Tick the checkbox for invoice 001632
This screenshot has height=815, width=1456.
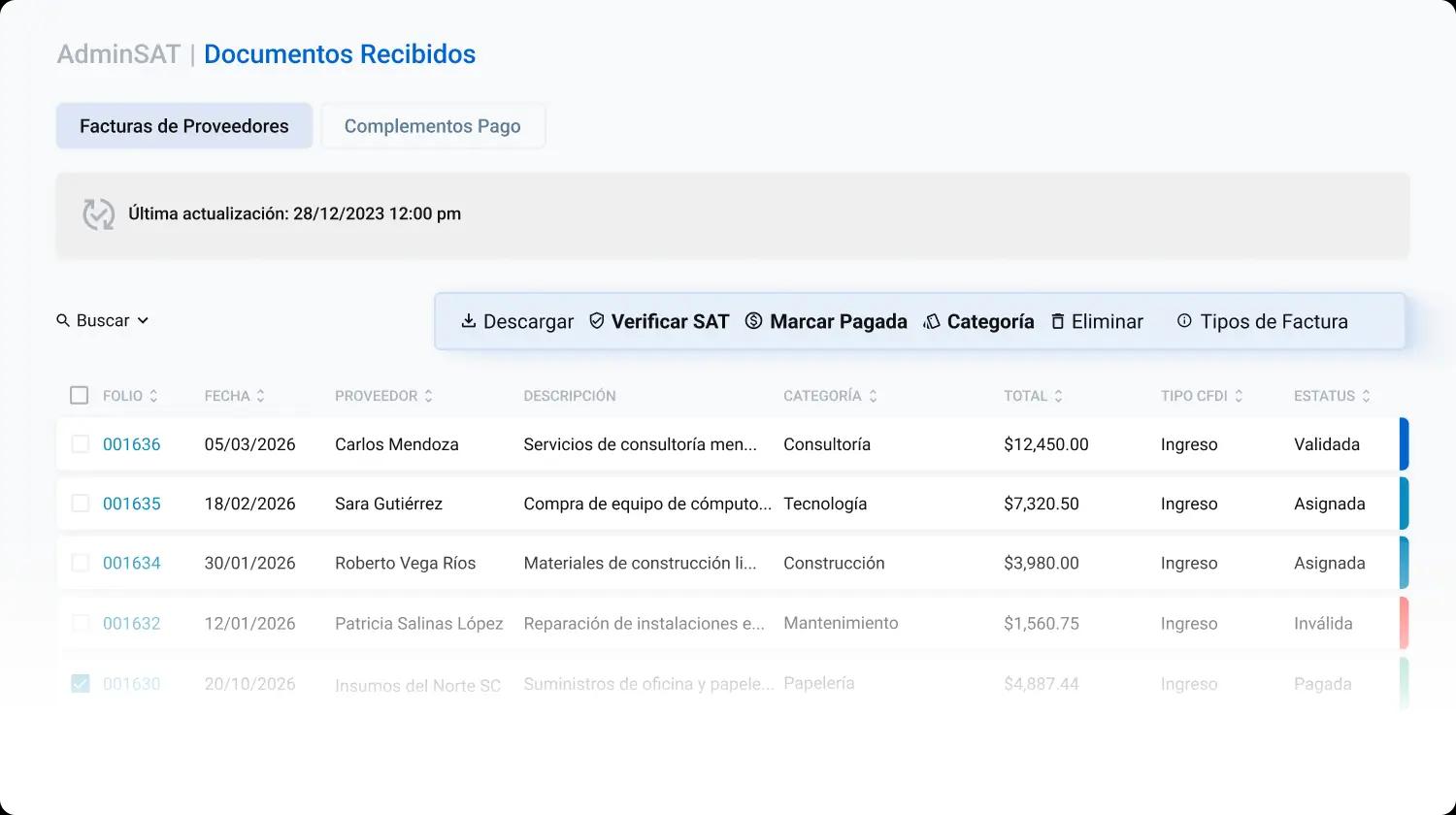[81, 623]
